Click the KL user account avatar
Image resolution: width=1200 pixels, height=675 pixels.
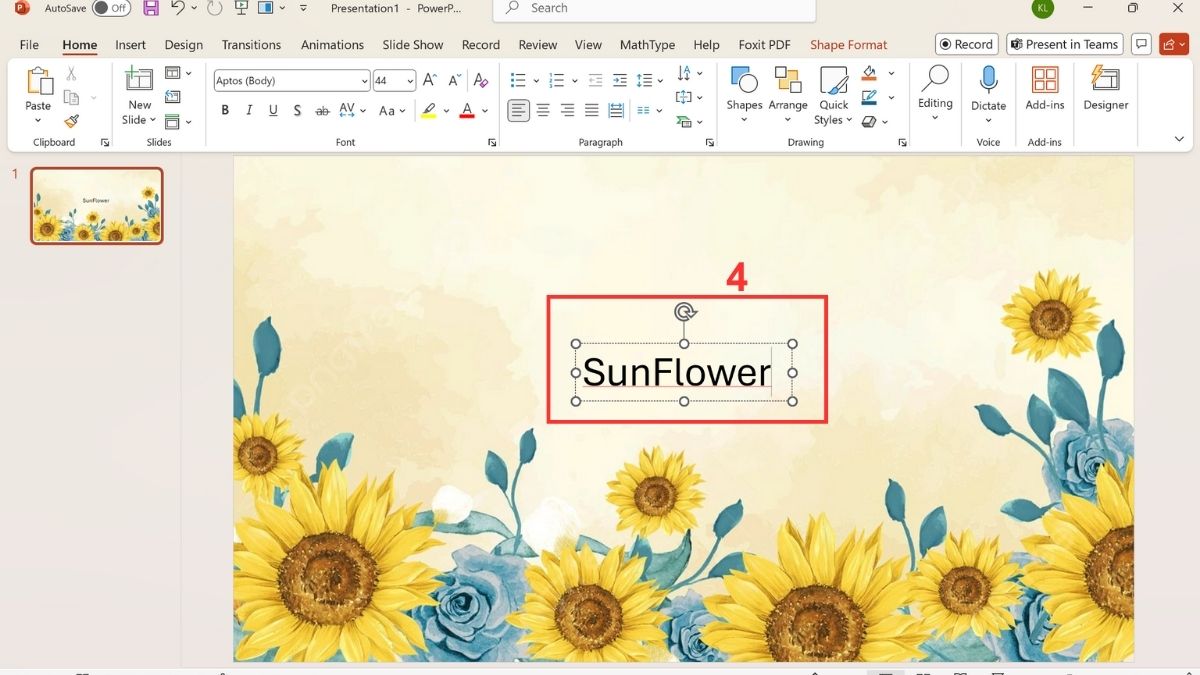click(1043, 8)
